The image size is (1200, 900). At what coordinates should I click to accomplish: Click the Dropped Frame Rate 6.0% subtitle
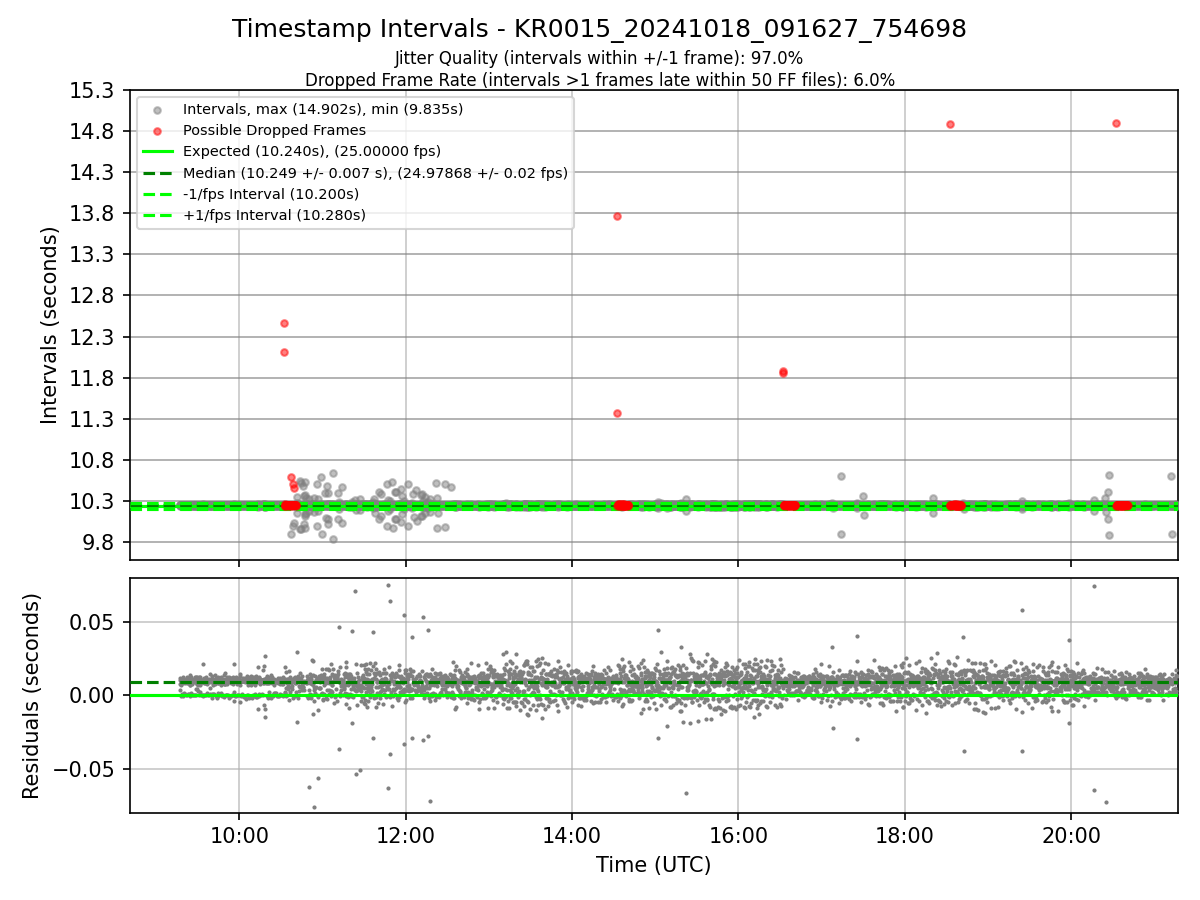click(x=599, y=80)
